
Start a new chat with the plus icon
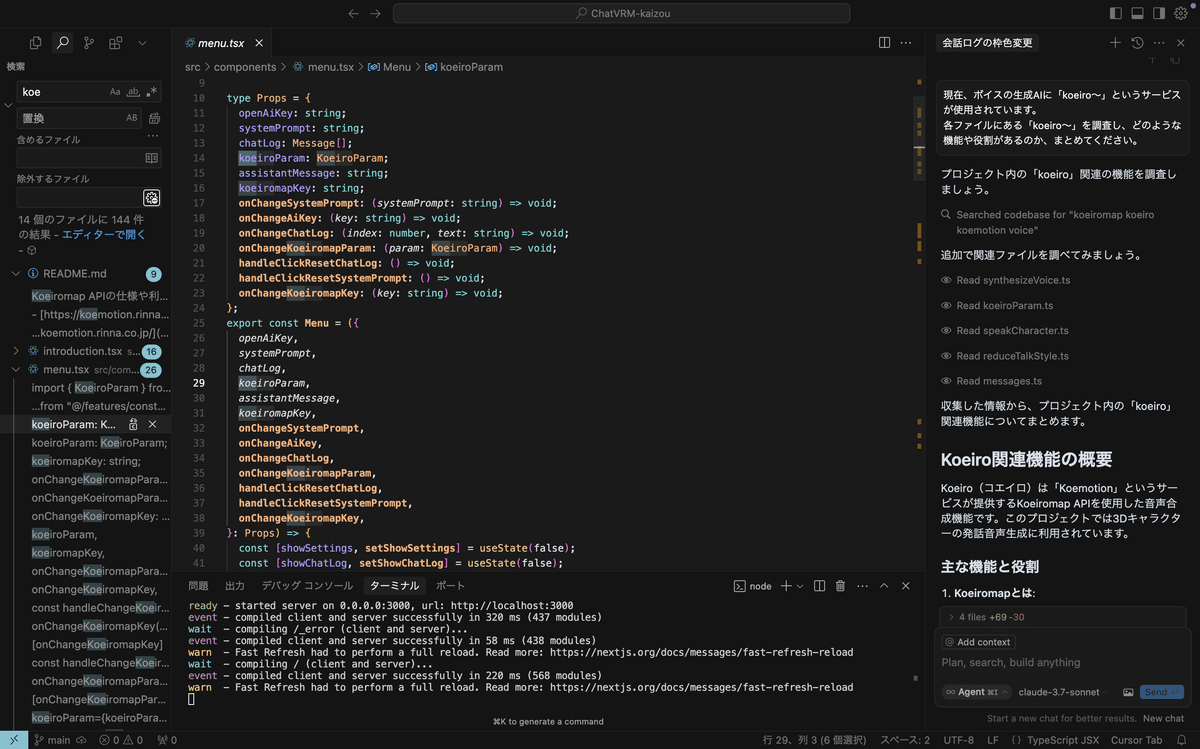[1115, 42]
